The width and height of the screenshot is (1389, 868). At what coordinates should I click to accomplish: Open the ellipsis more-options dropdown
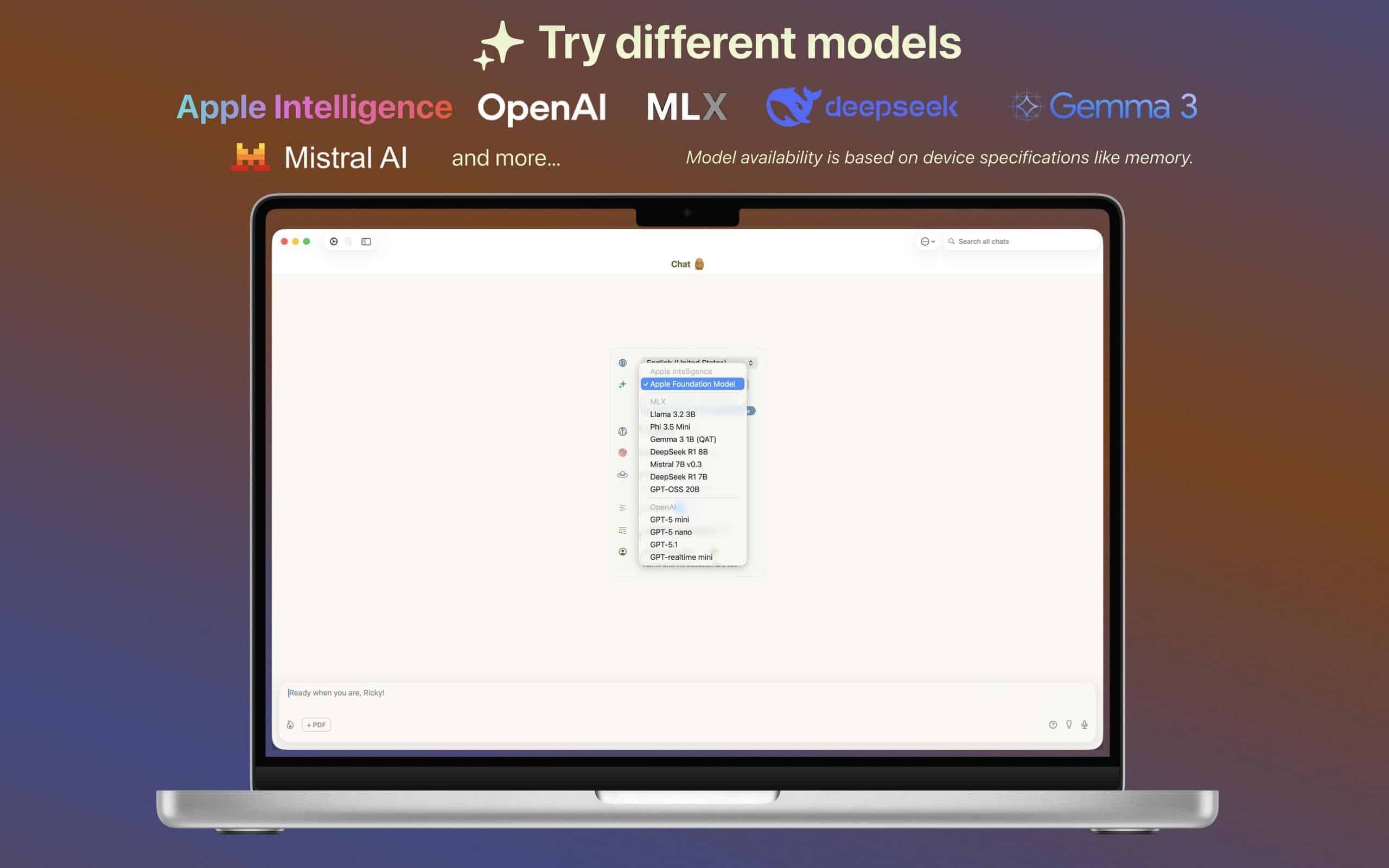[x=927, y=242]
